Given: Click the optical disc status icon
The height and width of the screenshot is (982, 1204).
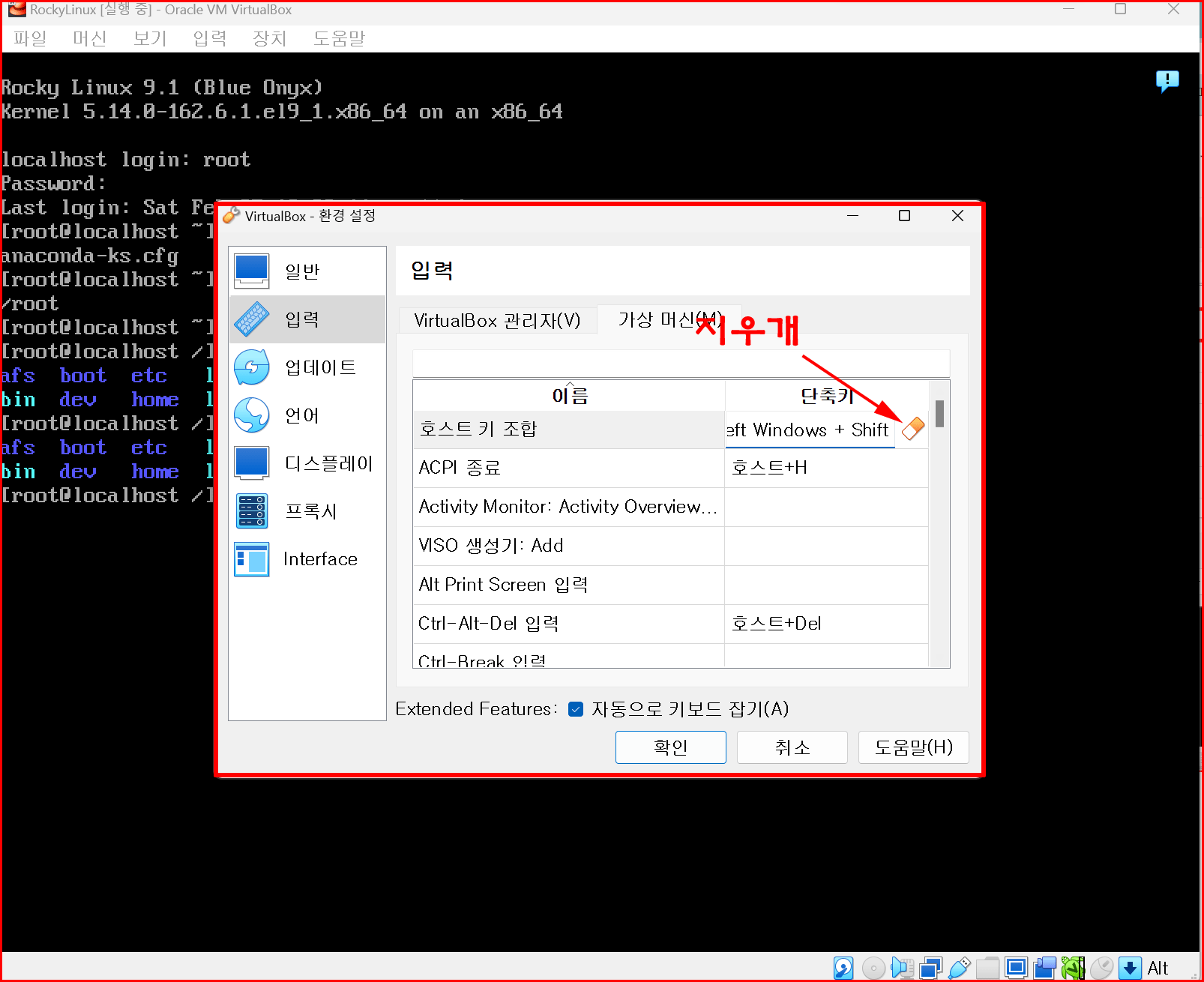Looking at the screenshot, I should coord(873,968).
